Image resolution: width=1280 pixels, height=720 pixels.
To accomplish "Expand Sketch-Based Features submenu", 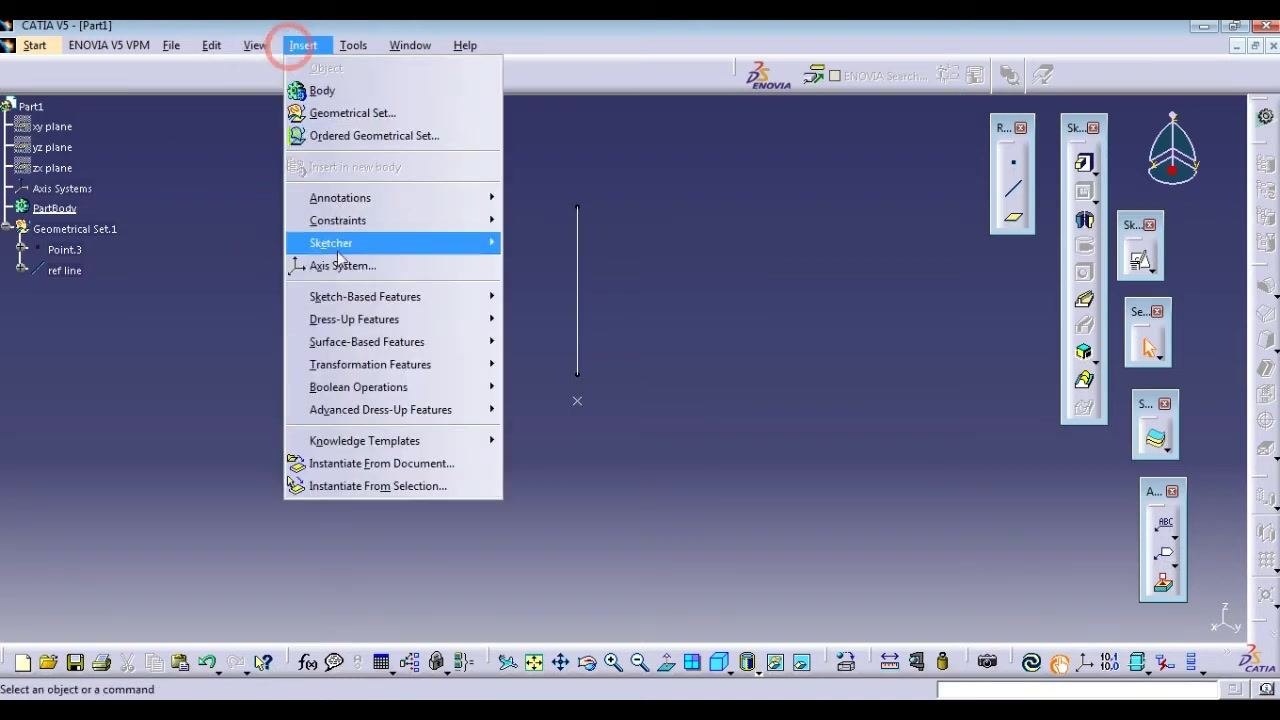I will pyautogui.click(x=393, y=297).
